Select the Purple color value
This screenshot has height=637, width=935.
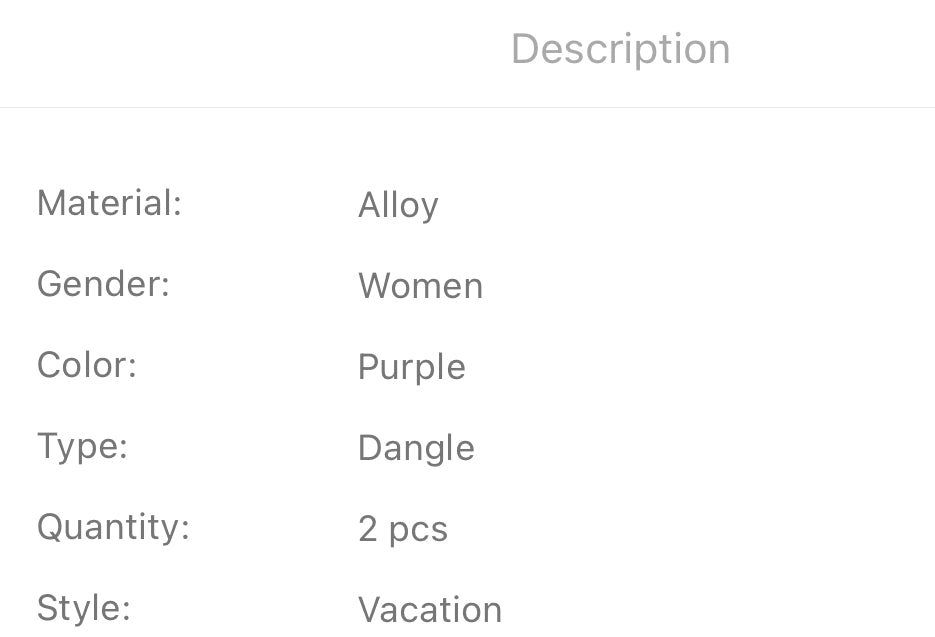[411, 367]
